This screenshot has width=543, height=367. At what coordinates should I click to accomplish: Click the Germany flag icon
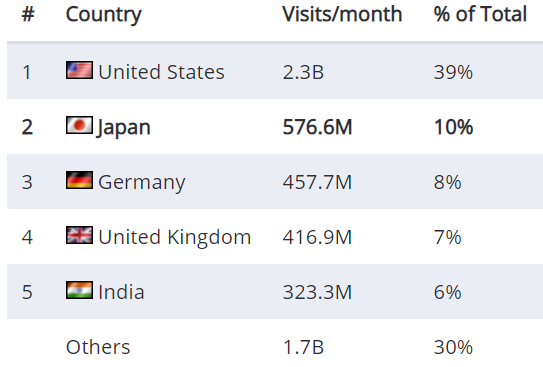click(x=79, y=180)
